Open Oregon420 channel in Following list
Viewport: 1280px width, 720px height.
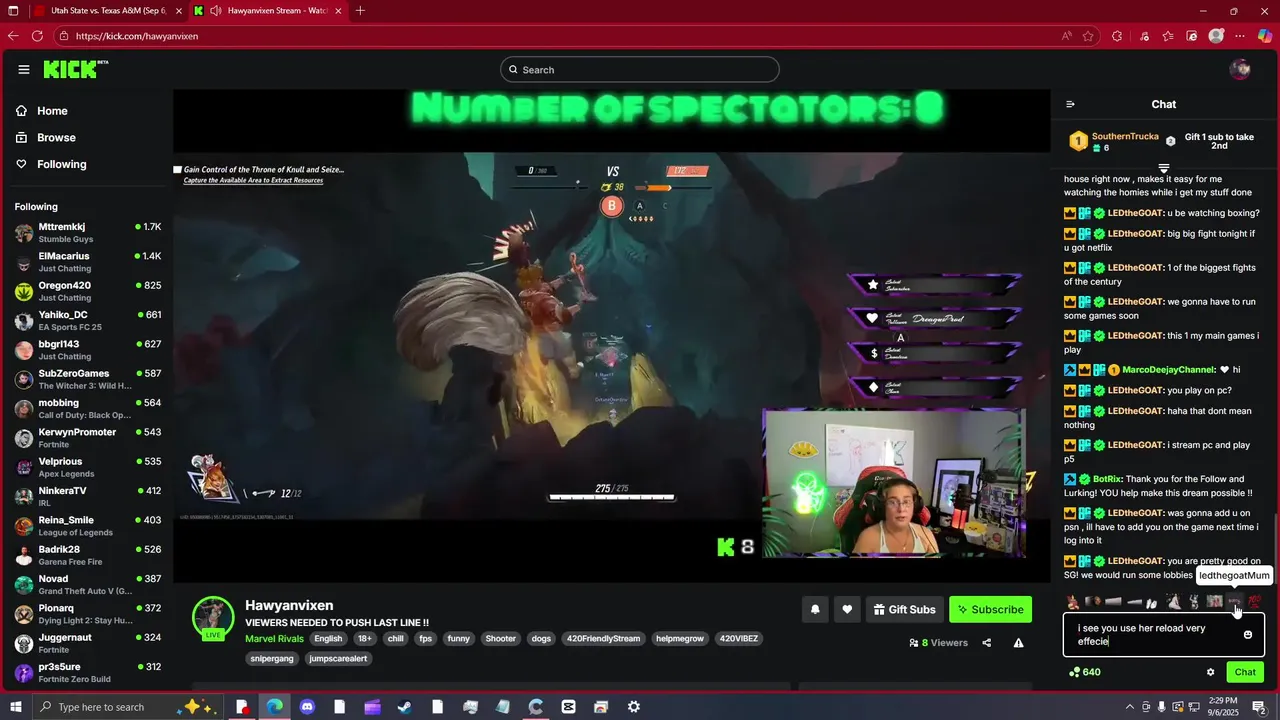tap(88, 291)
